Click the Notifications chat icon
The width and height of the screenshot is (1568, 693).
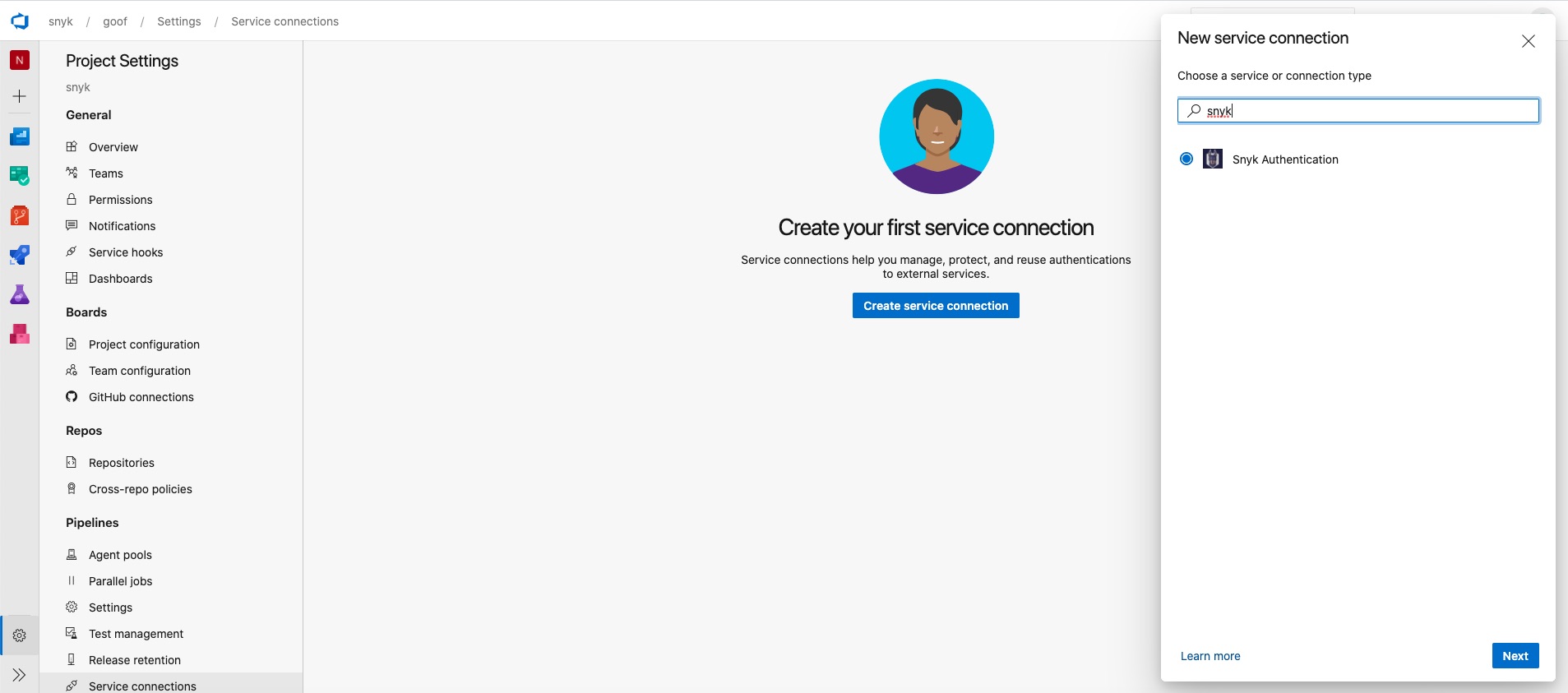tap(72, 225)
